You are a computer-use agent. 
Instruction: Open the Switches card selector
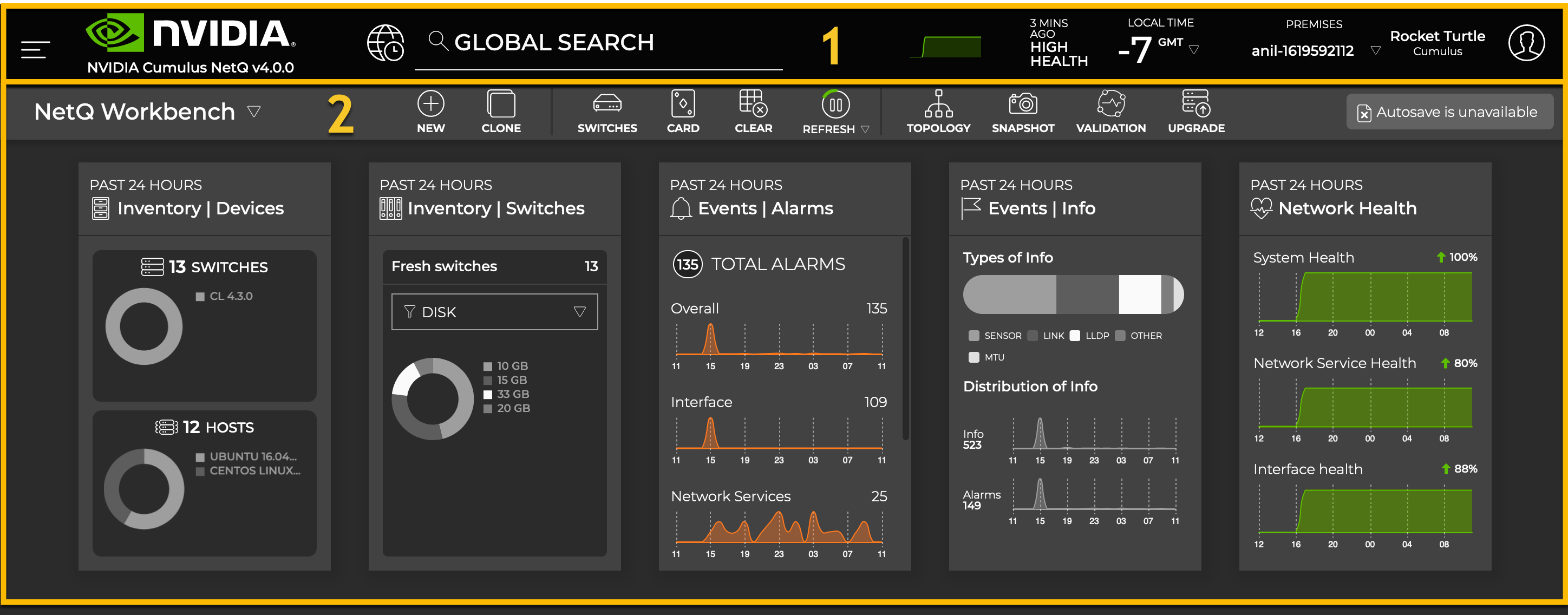pyautogui.click(x=607, y=104)
